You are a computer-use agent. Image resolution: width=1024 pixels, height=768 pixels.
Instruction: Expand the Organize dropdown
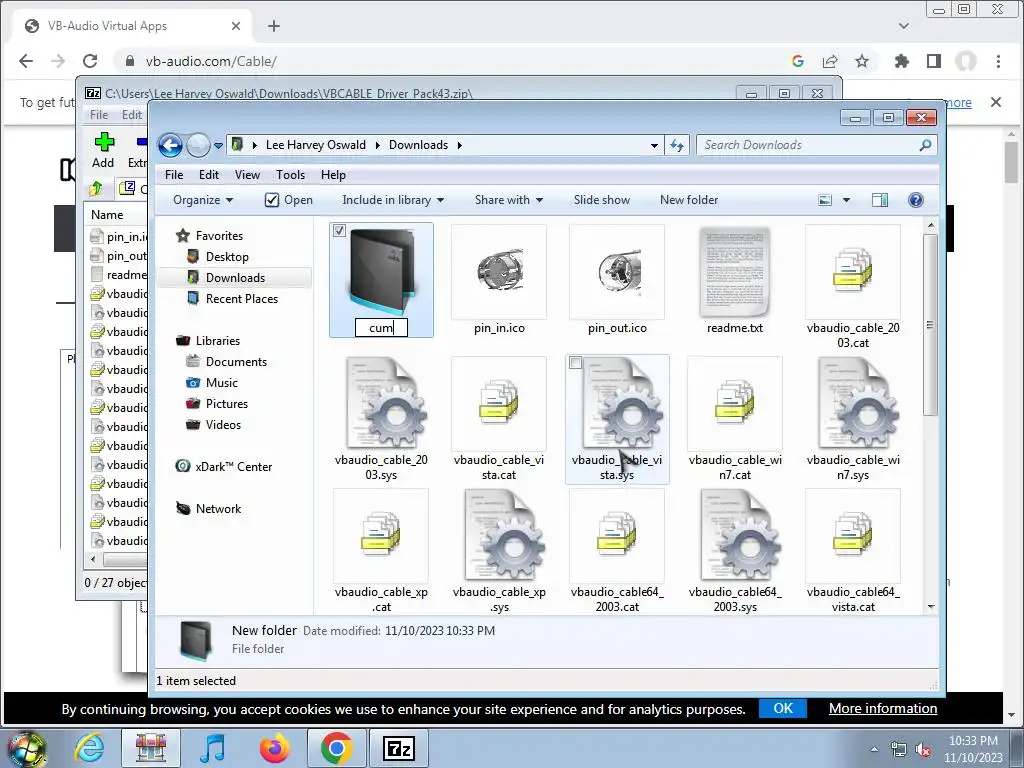click(202, 200)
